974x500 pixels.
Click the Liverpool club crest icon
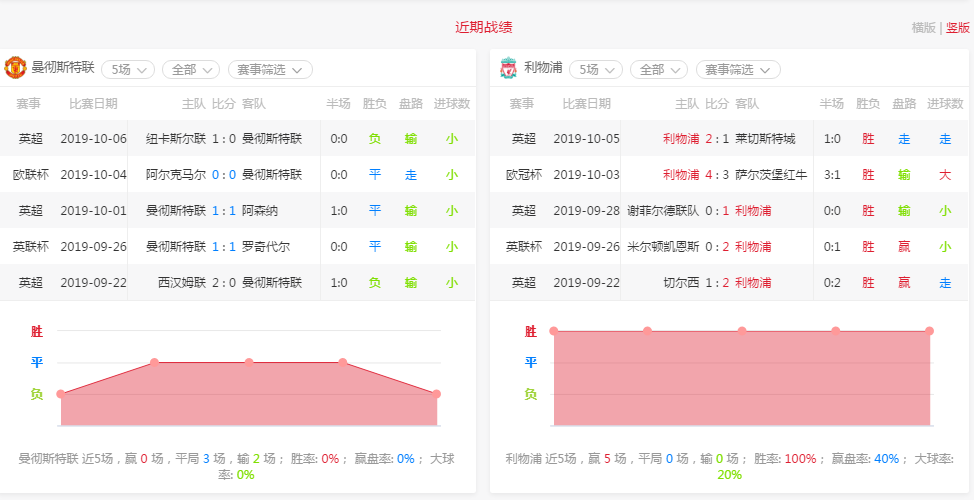point(508,68)
